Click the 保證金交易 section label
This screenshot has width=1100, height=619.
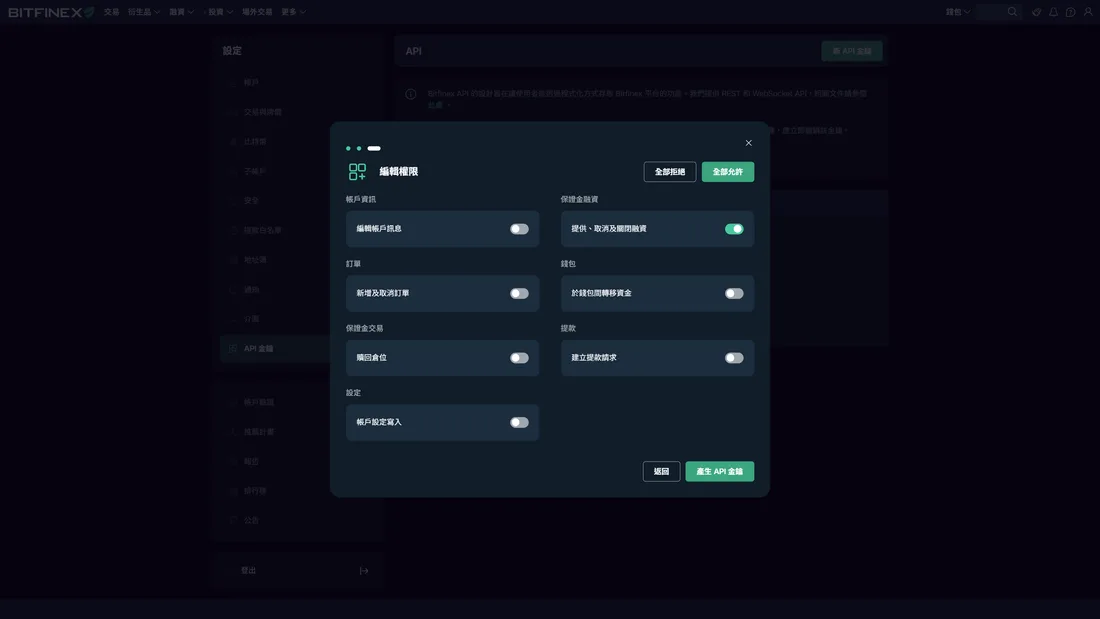pyautogui.click(x=364, y=328)
